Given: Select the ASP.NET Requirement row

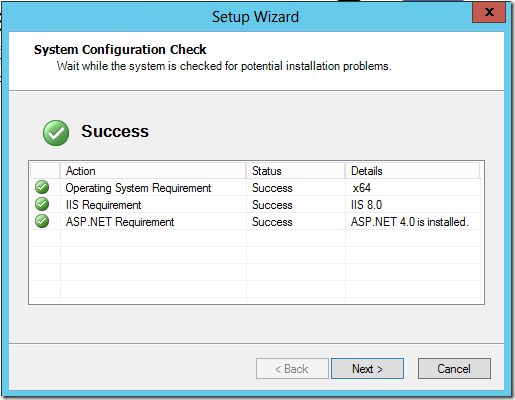Looking at the screenshot, I should 256,222.
